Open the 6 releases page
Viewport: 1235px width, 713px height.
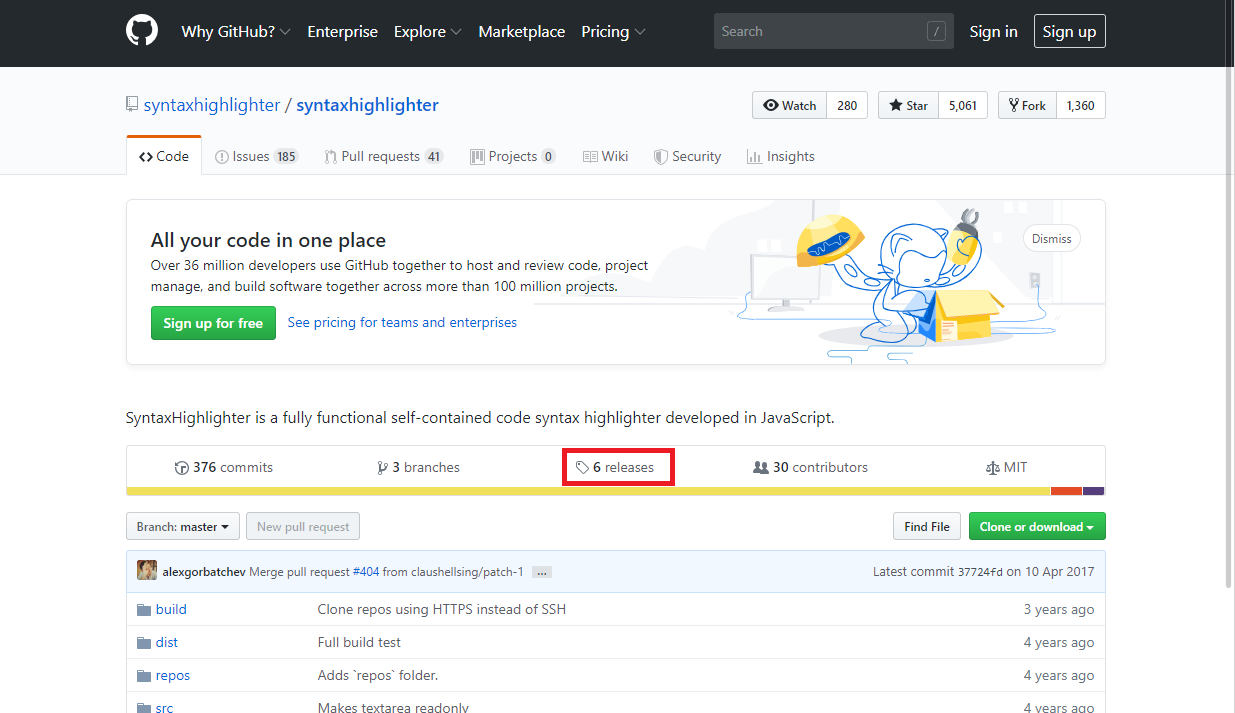(x=615, y=467)
